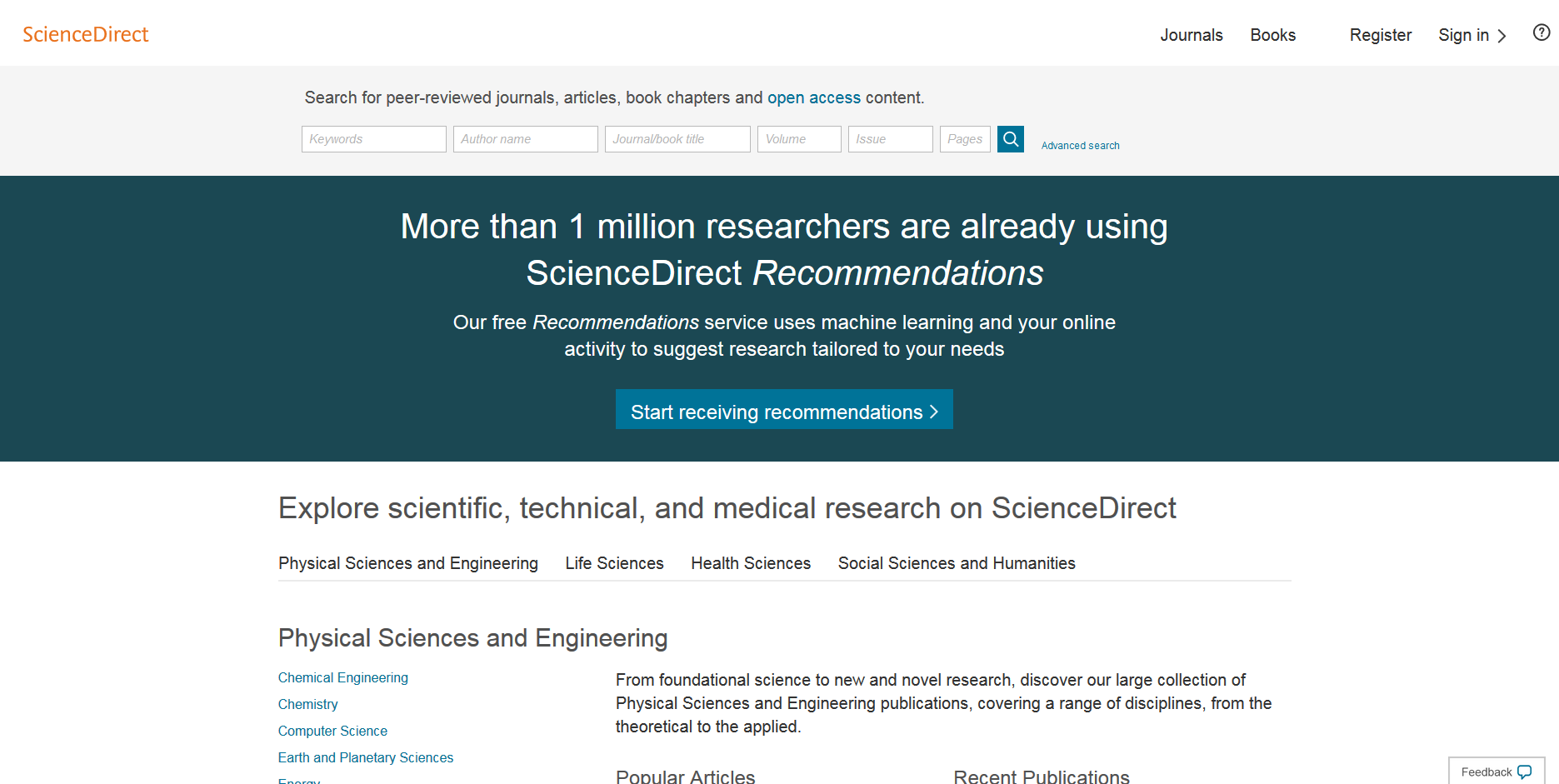This screenshot has width=1559, height=784.
Task: Focus the Author name field
Action: [525, 139]
